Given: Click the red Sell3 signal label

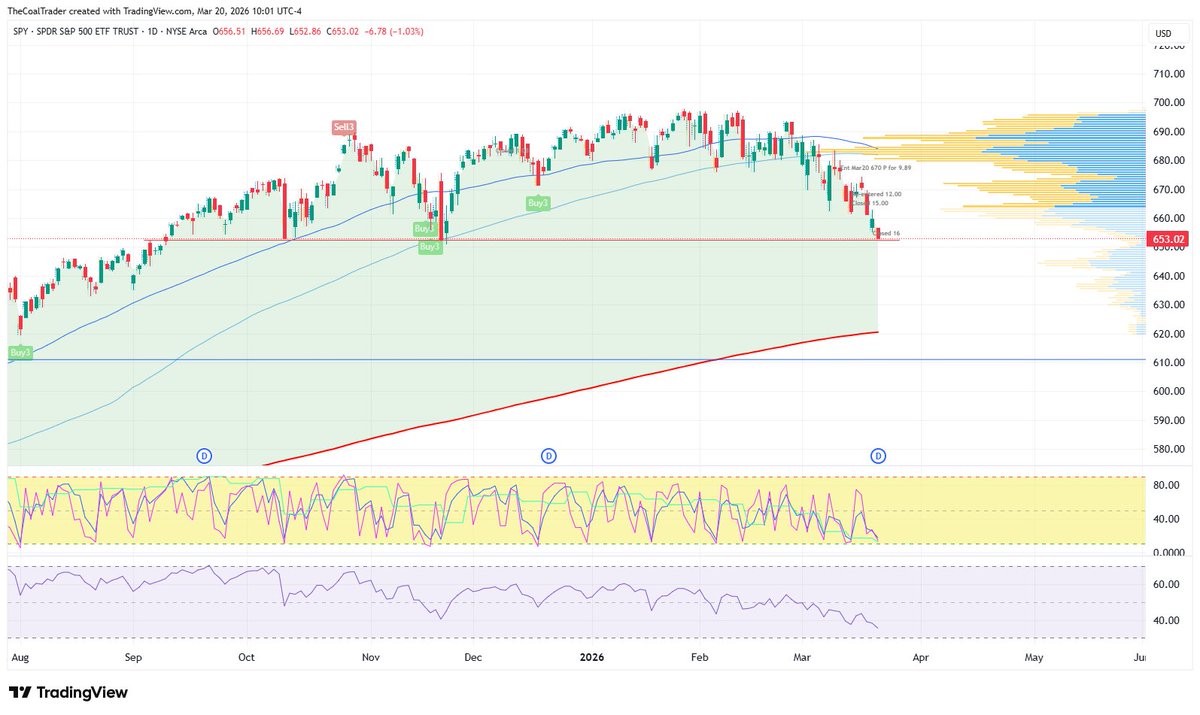Looking at the screenshot, I should click(x=345, y=127).
